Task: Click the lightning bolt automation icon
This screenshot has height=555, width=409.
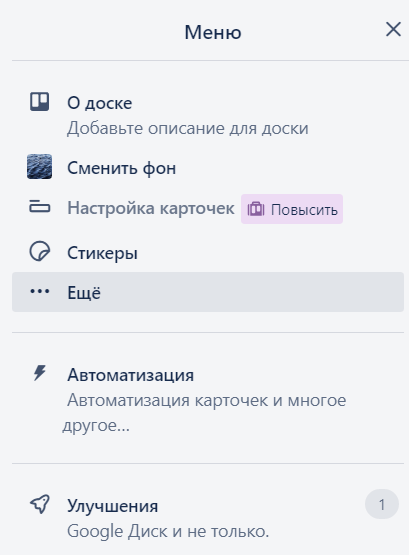Action: (x=40, y=373)
